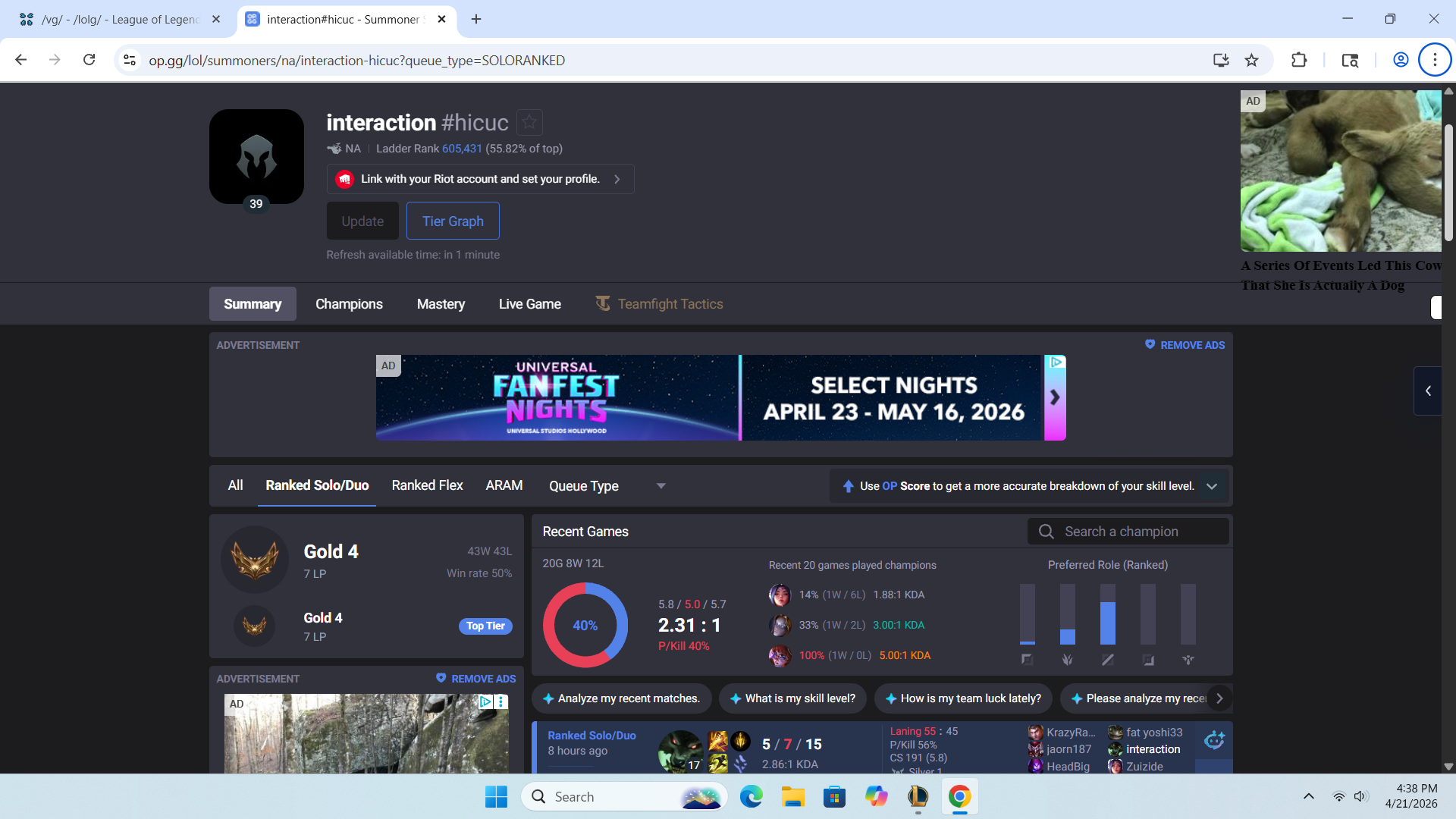Image resolution: width=1456 pixels, height=819 pixels.
Task: Click the Gold 4 rank emblem
Action: coord(255,560)
